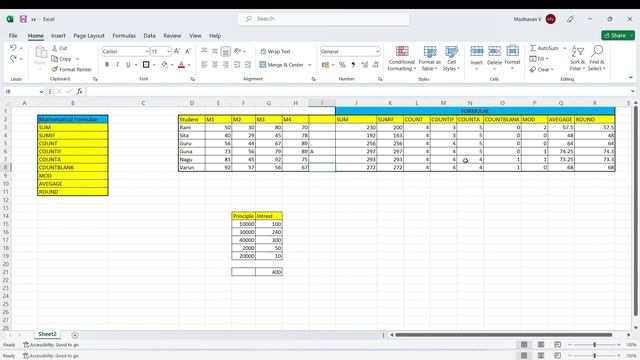Screen dimensions: 640x360
Task: Click the Comma Style icon
Action: tap(353, 64)
